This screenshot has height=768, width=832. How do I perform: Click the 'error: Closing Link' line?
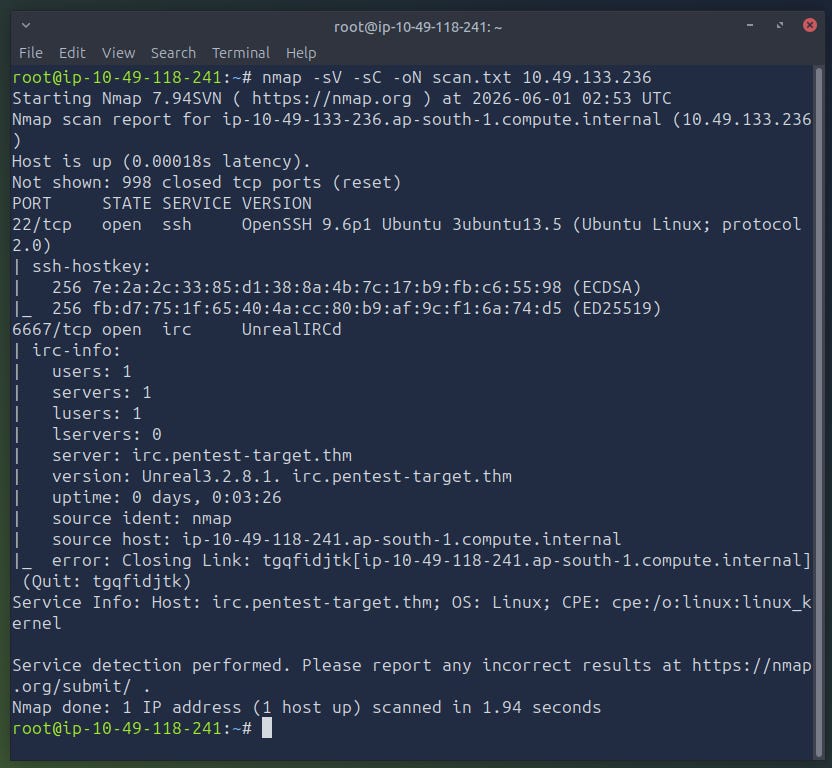tap(412, 560)
